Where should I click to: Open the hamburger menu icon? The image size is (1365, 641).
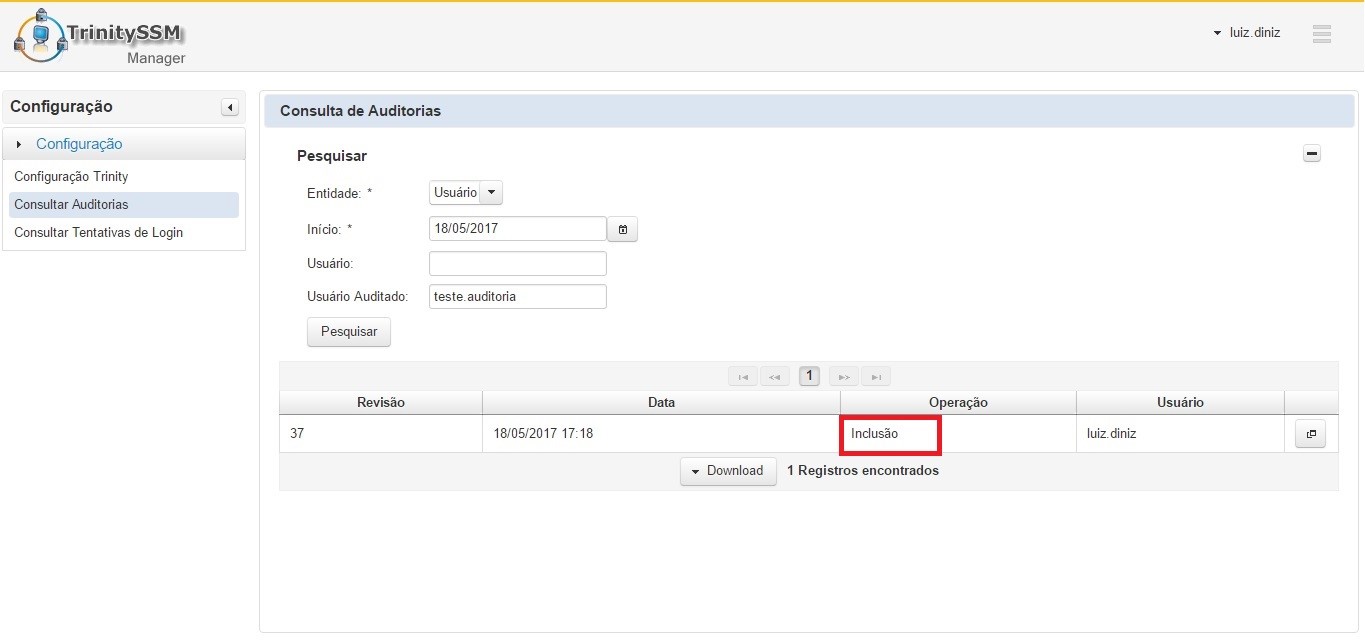coord(1321,34)
